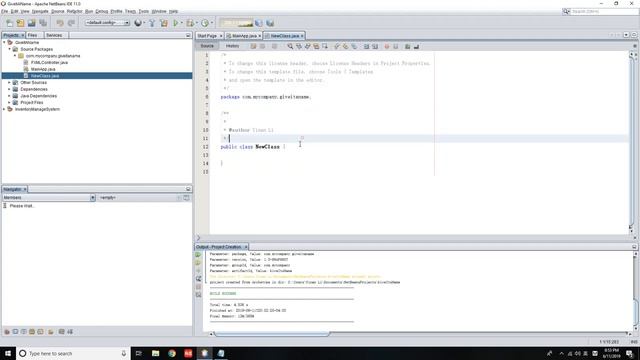Click the Windows Start button
Viewport: 640px width, 360px height.
pos(8,353)
